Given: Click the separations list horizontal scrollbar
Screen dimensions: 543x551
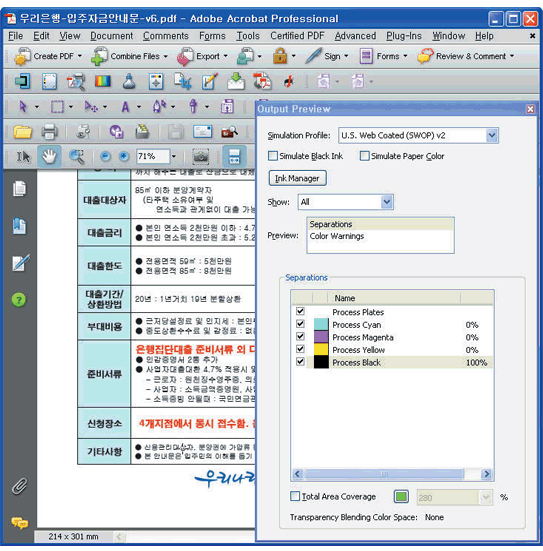Looking at the screenshot, I should (392, 474).
